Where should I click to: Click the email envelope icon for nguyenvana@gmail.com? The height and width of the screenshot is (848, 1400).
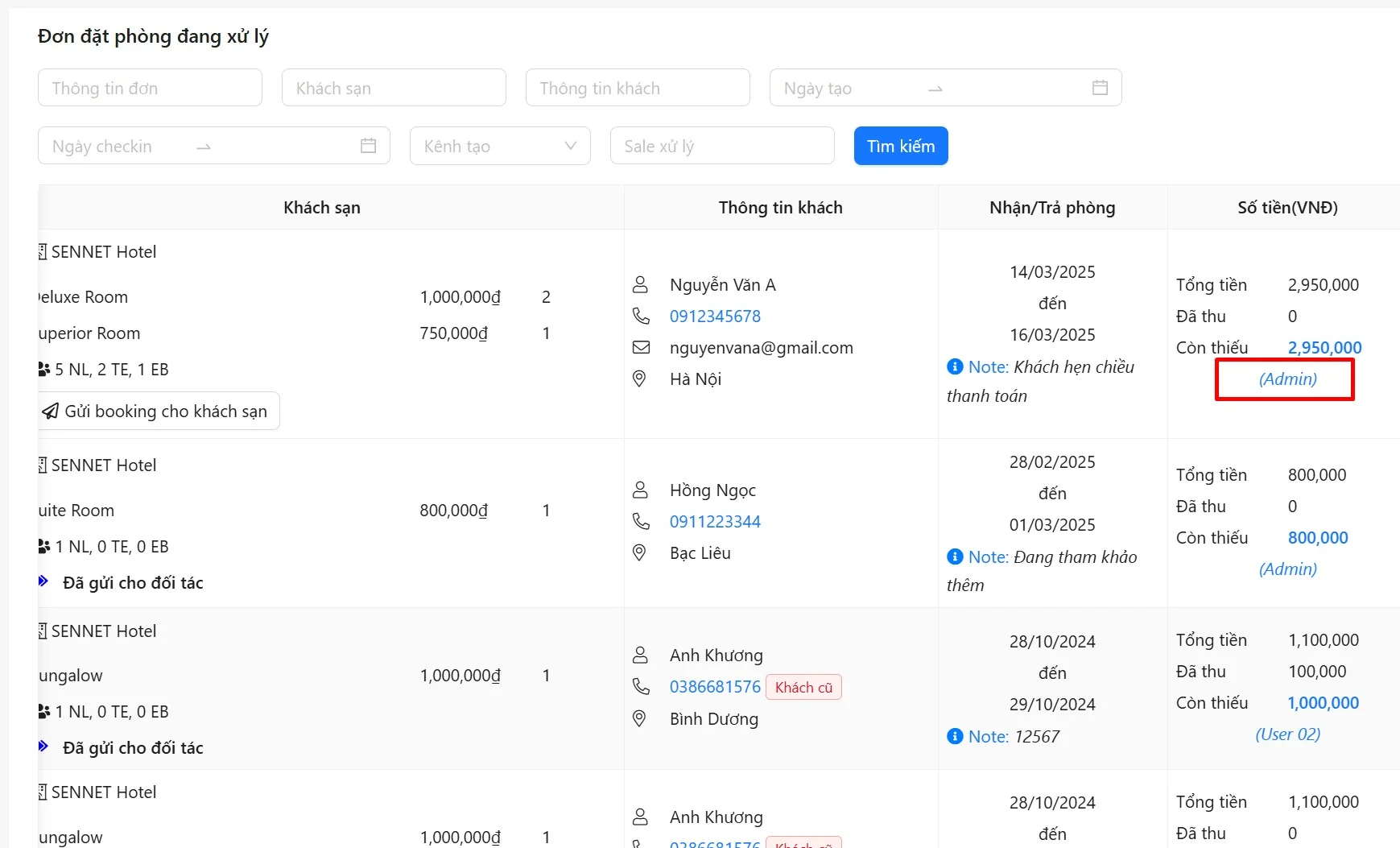(x=641, y=347)
